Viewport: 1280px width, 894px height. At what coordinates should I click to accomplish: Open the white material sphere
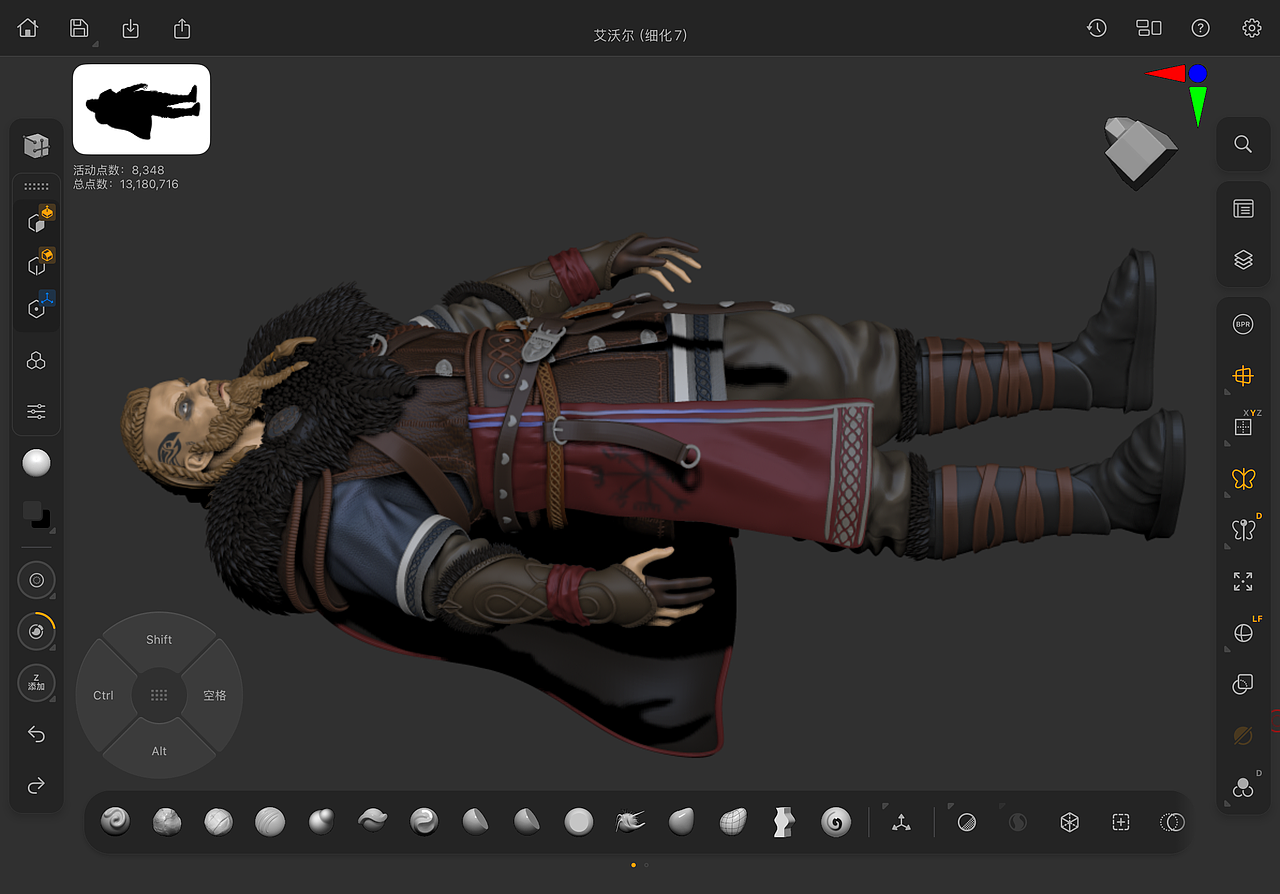click(37, 463)
